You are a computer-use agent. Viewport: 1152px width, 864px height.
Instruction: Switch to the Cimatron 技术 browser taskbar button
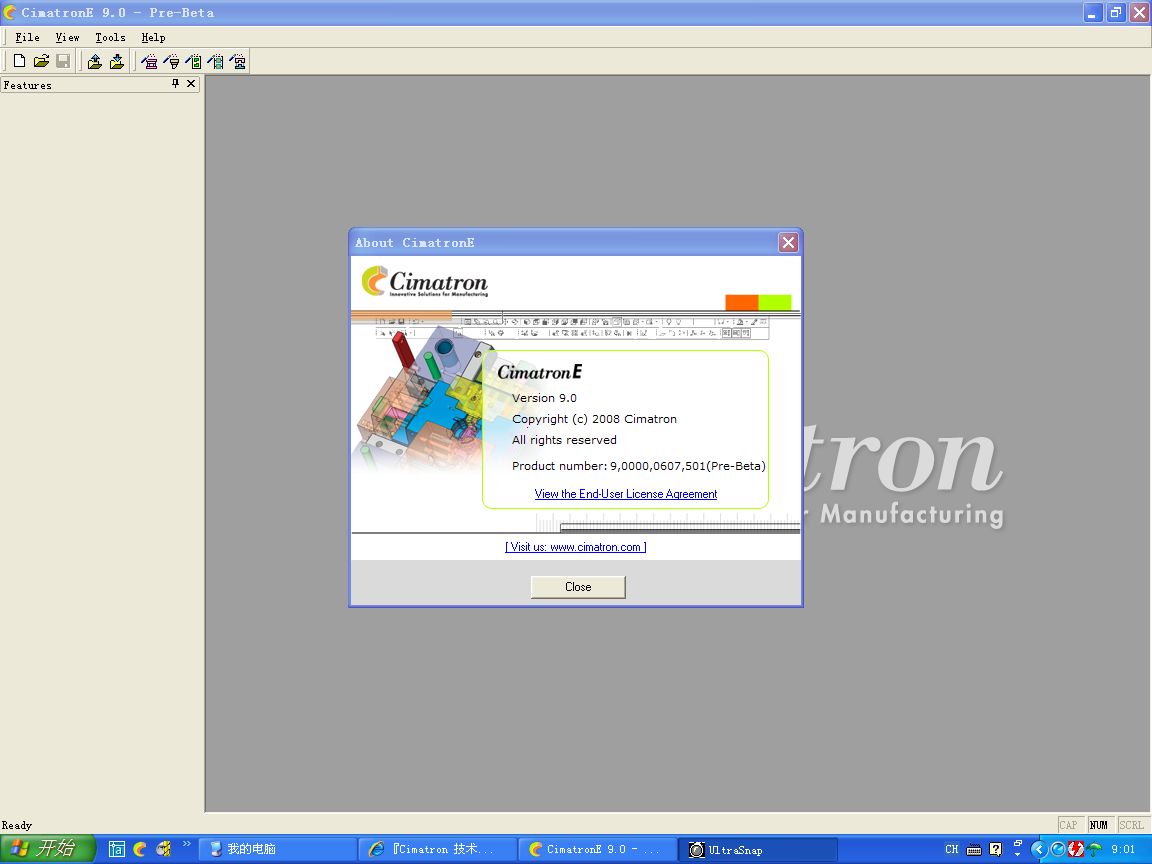click(x=439, y=849)
